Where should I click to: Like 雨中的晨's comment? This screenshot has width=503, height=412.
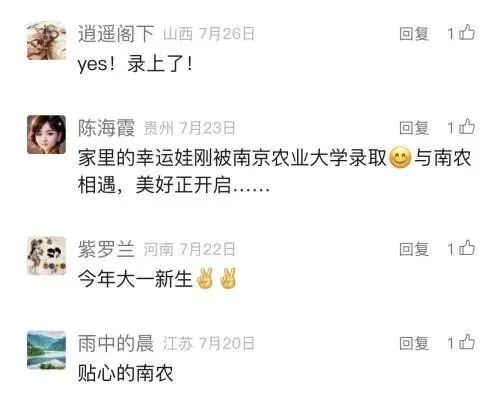coord(467,343)
